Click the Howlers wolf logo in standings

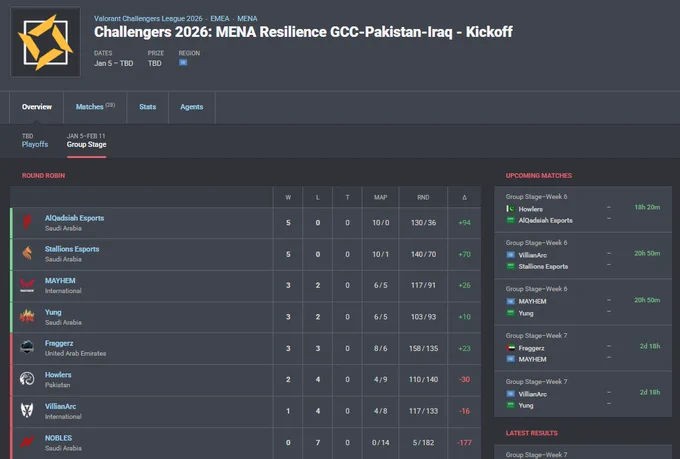(27, 379)
